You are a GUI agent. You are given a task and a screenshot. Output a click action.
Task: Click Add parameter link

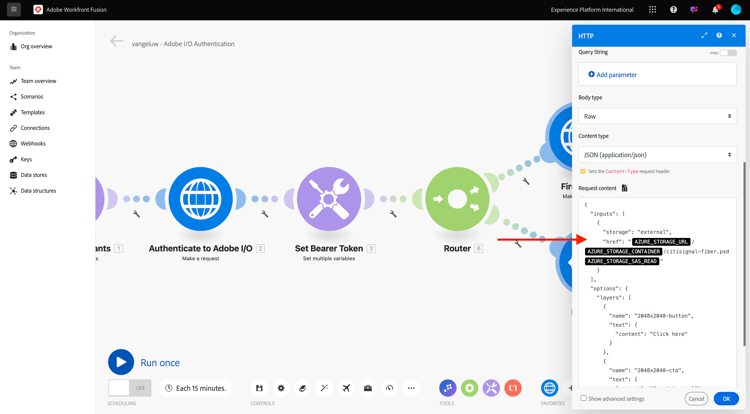click(612, 75)
